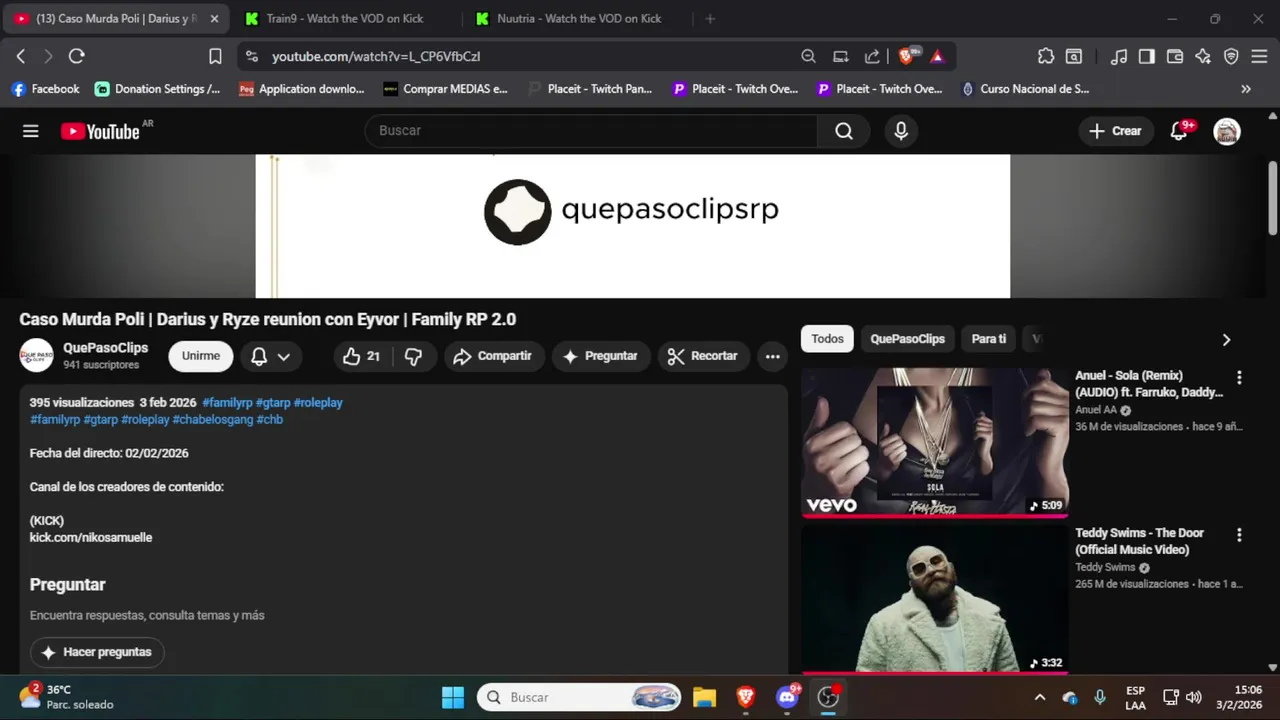
Task: Click the Preguntar ask button
Action: point(600,356)
